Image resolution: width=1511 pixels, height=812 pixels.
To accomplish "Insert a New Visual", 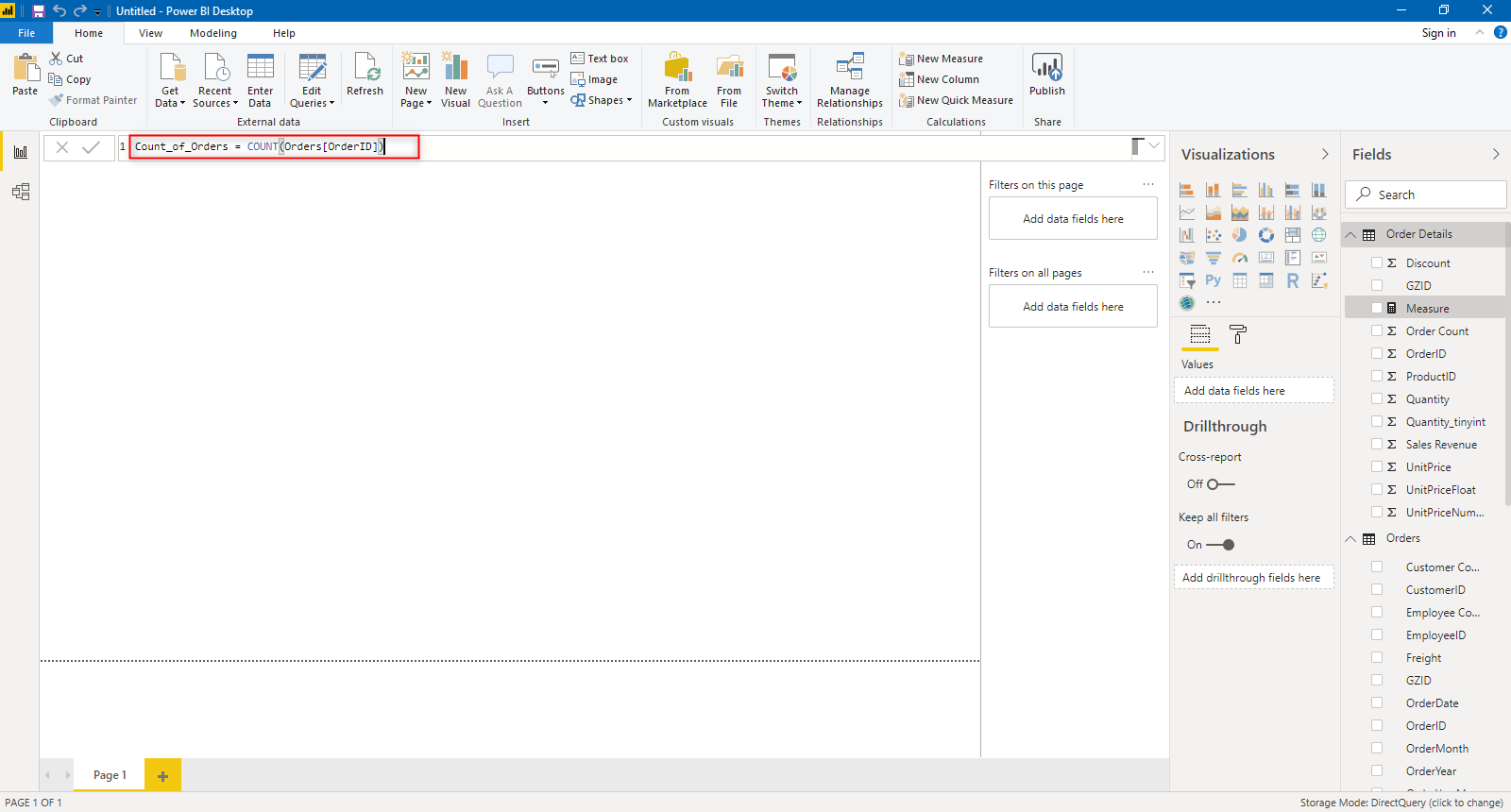I will pyautogui.click(x=455, y=80).
